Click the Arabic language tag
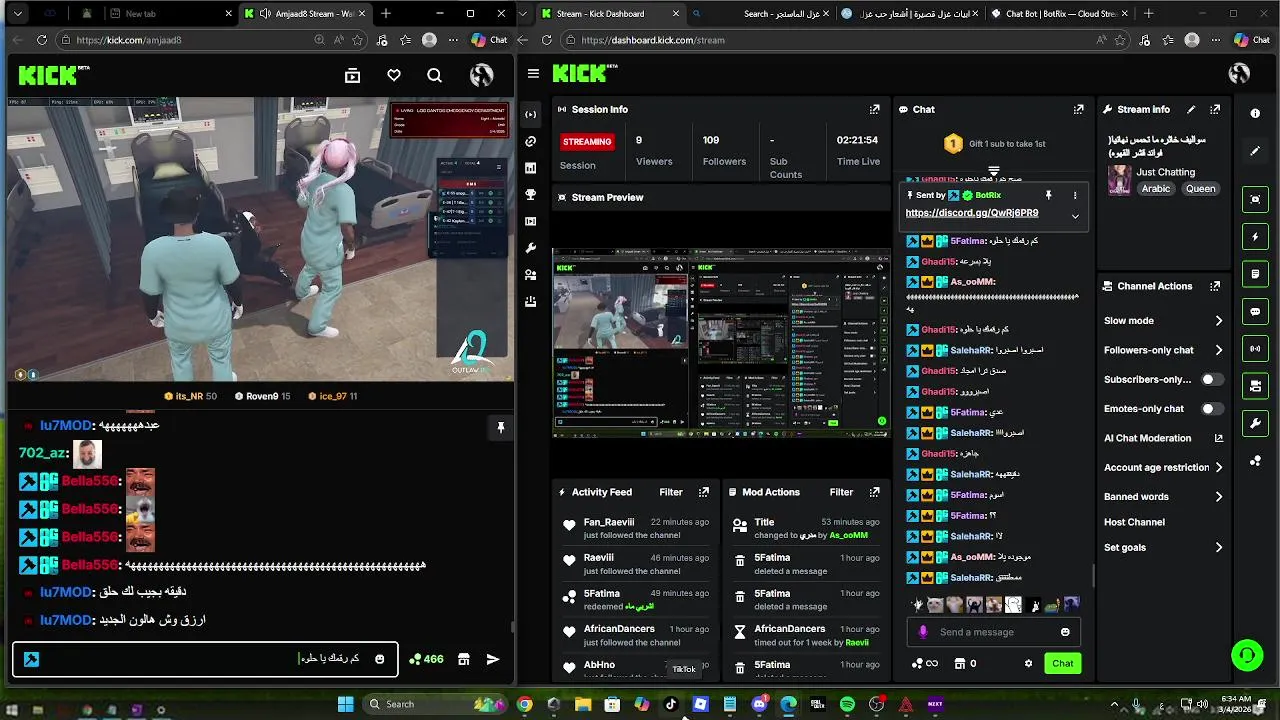Viewport: 1280px width, 720px height. point(1156,189)
